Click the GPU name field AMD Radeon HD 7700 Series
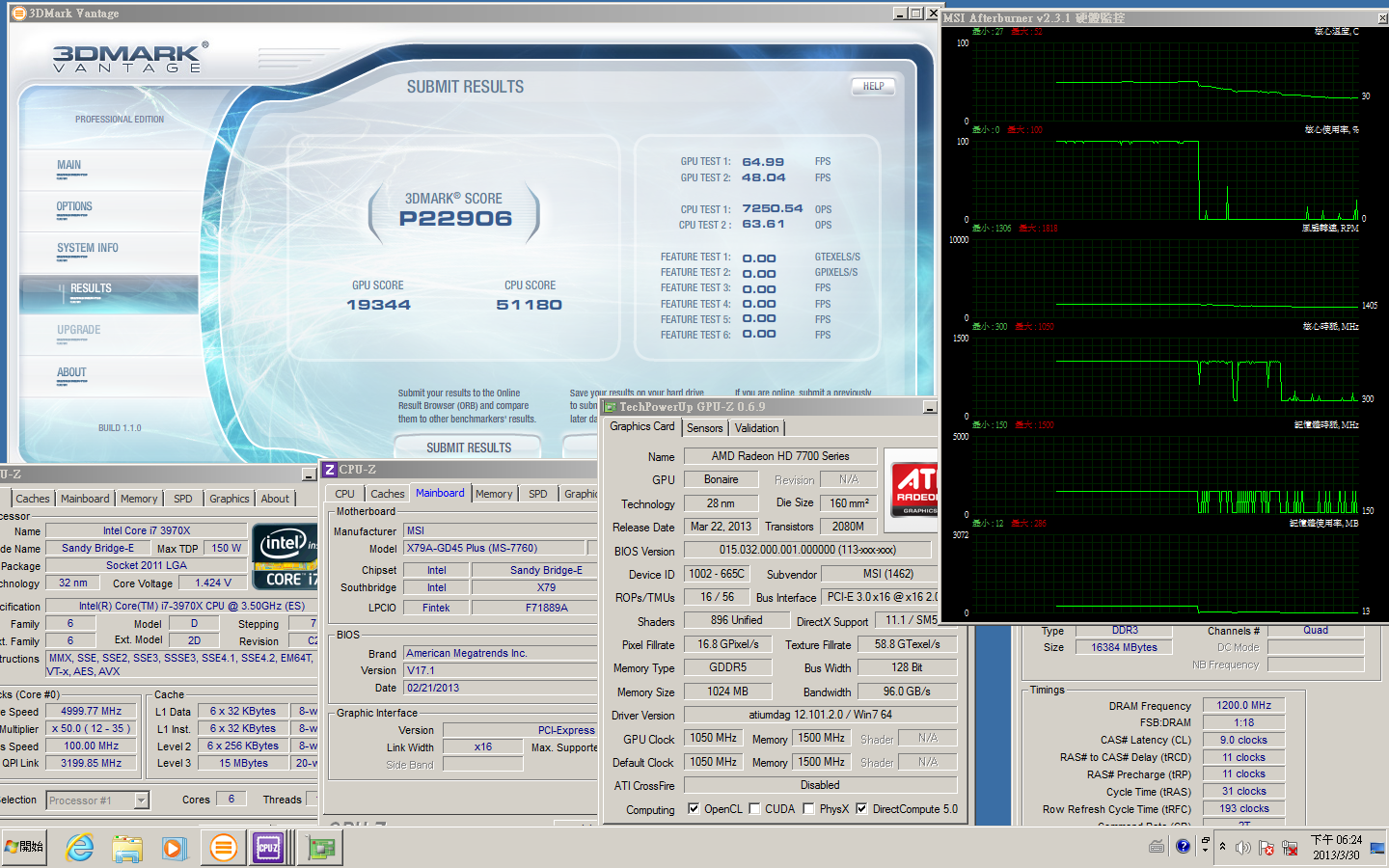 point(780,456)
